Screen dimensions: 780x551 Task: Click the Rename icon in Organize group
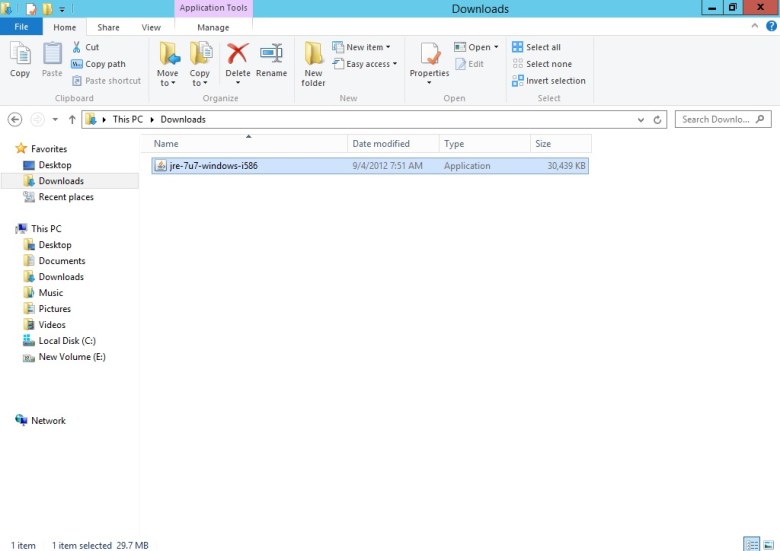(x=271, y=54)
